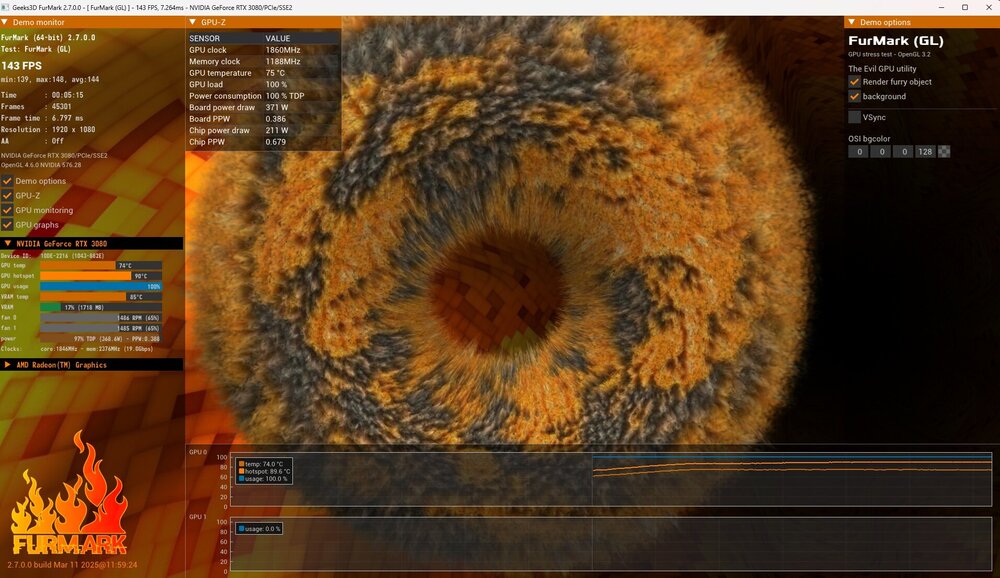Viewport: 1000px width, 578px height.
Task: Click the min/max/avg FPS line
Action: 50,80
